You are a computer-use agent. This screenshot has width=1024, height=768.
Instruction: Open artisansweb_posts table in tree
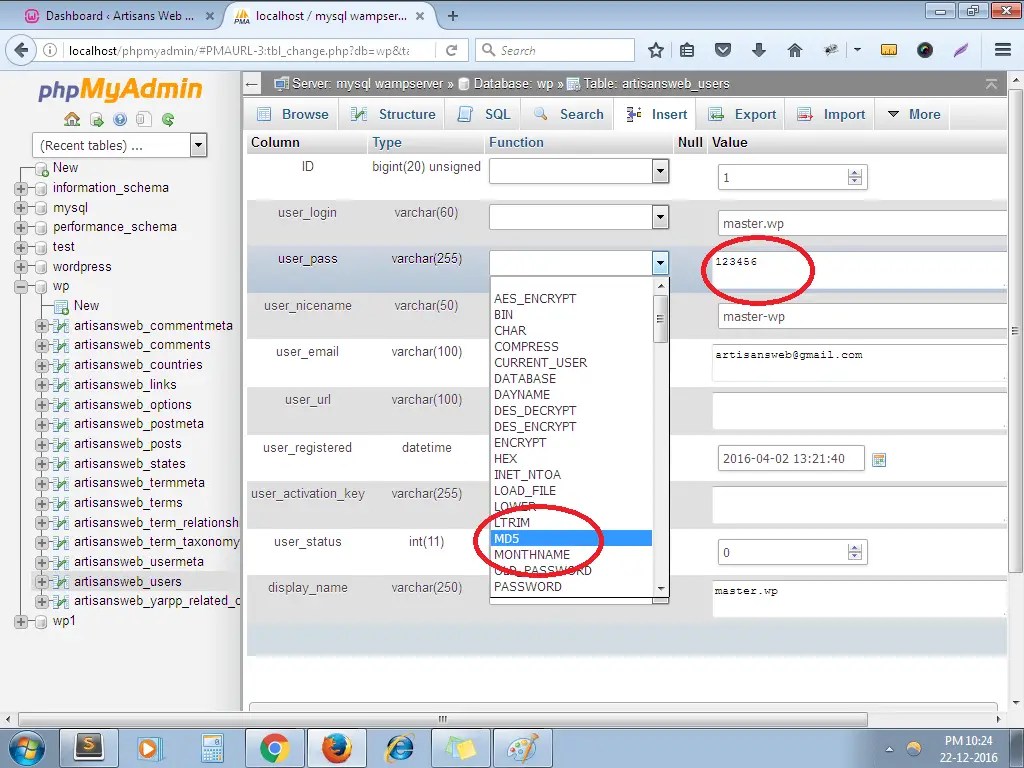click(x=127, y=443)
